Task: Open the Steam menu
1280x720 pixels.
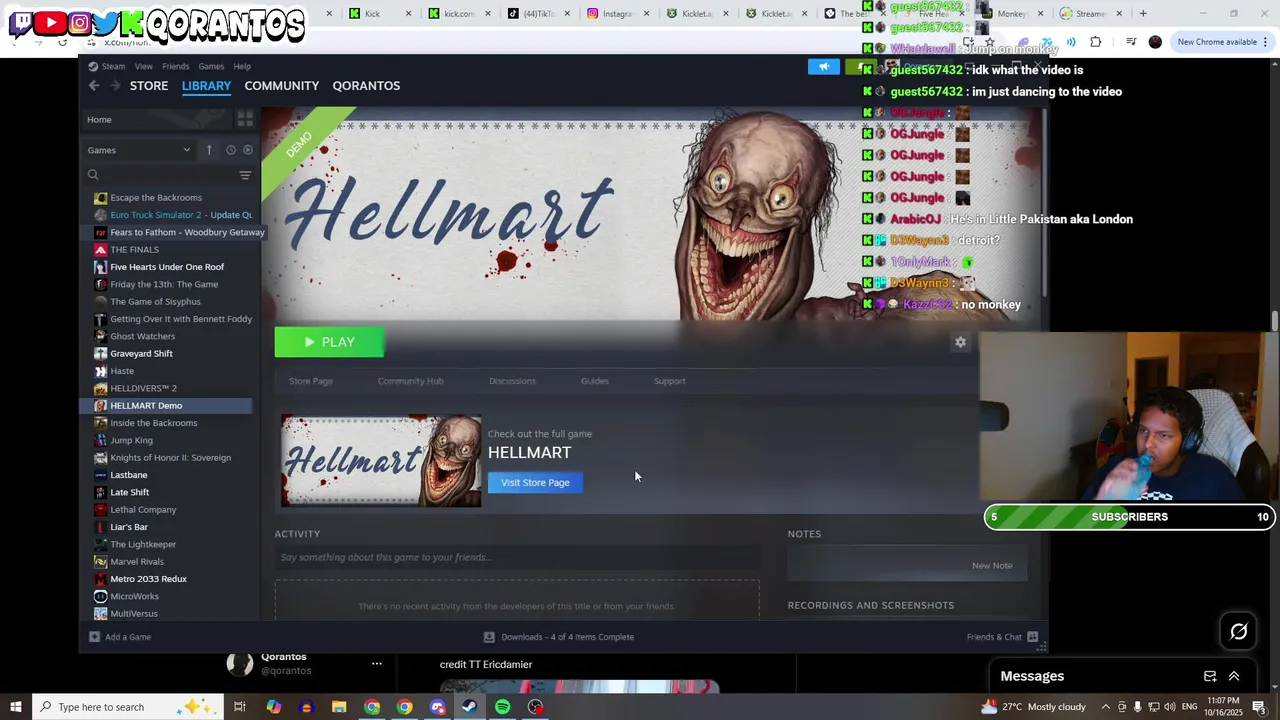Action: coord(113,67)
